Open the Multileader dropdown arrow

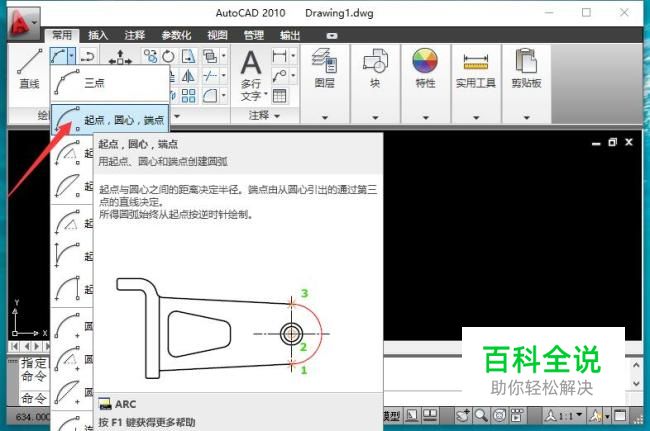tap(293, 76)
